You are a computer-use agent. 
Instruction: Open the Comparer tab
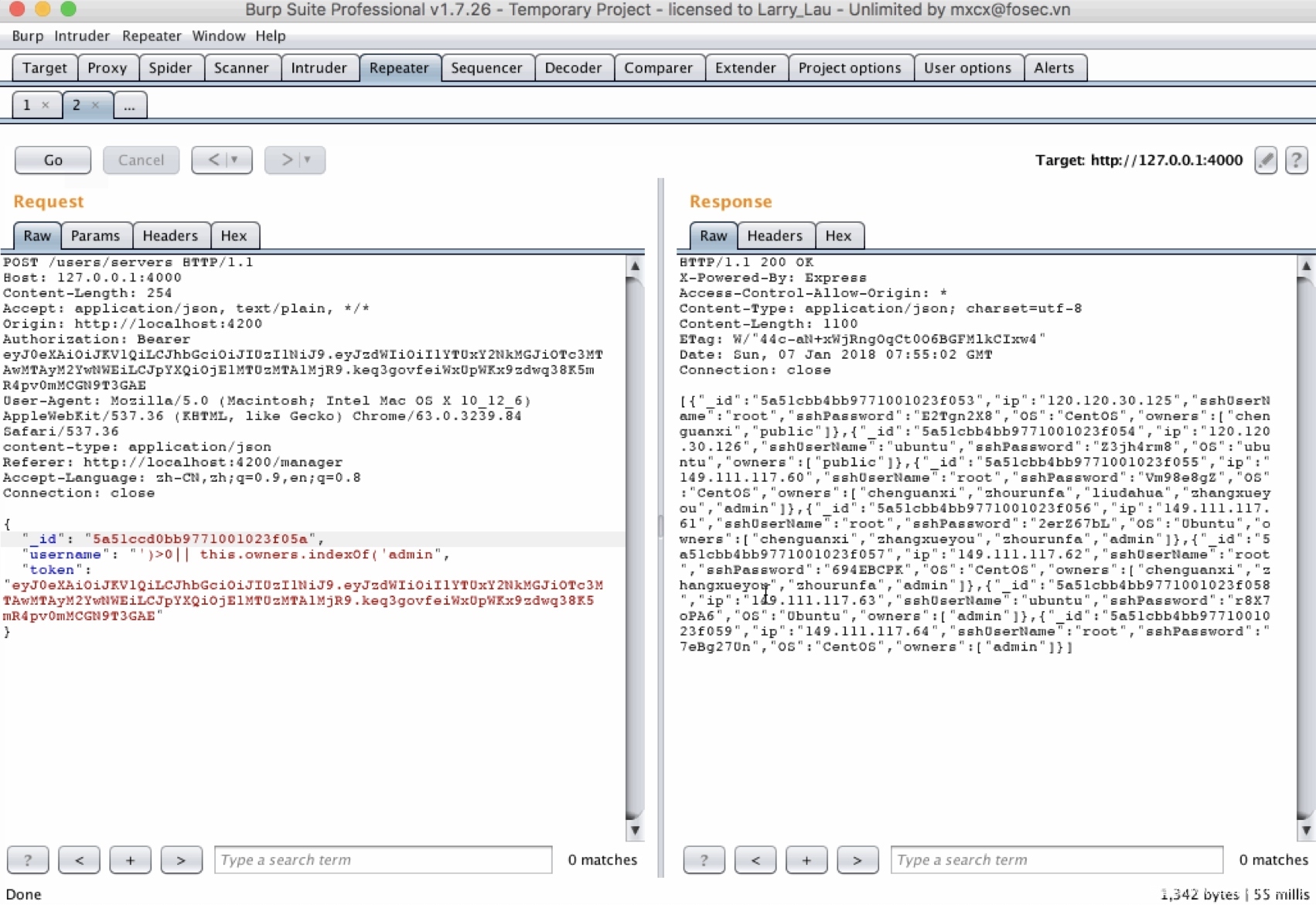[x=658, y=68]
